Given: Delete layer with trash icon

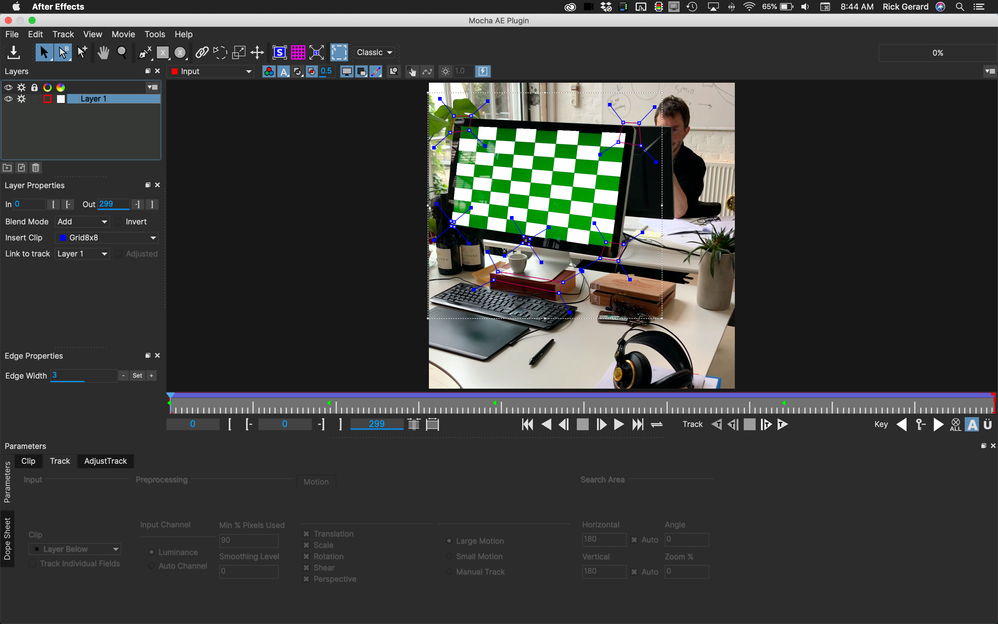Looking at the screenshot, I should 36,167.
